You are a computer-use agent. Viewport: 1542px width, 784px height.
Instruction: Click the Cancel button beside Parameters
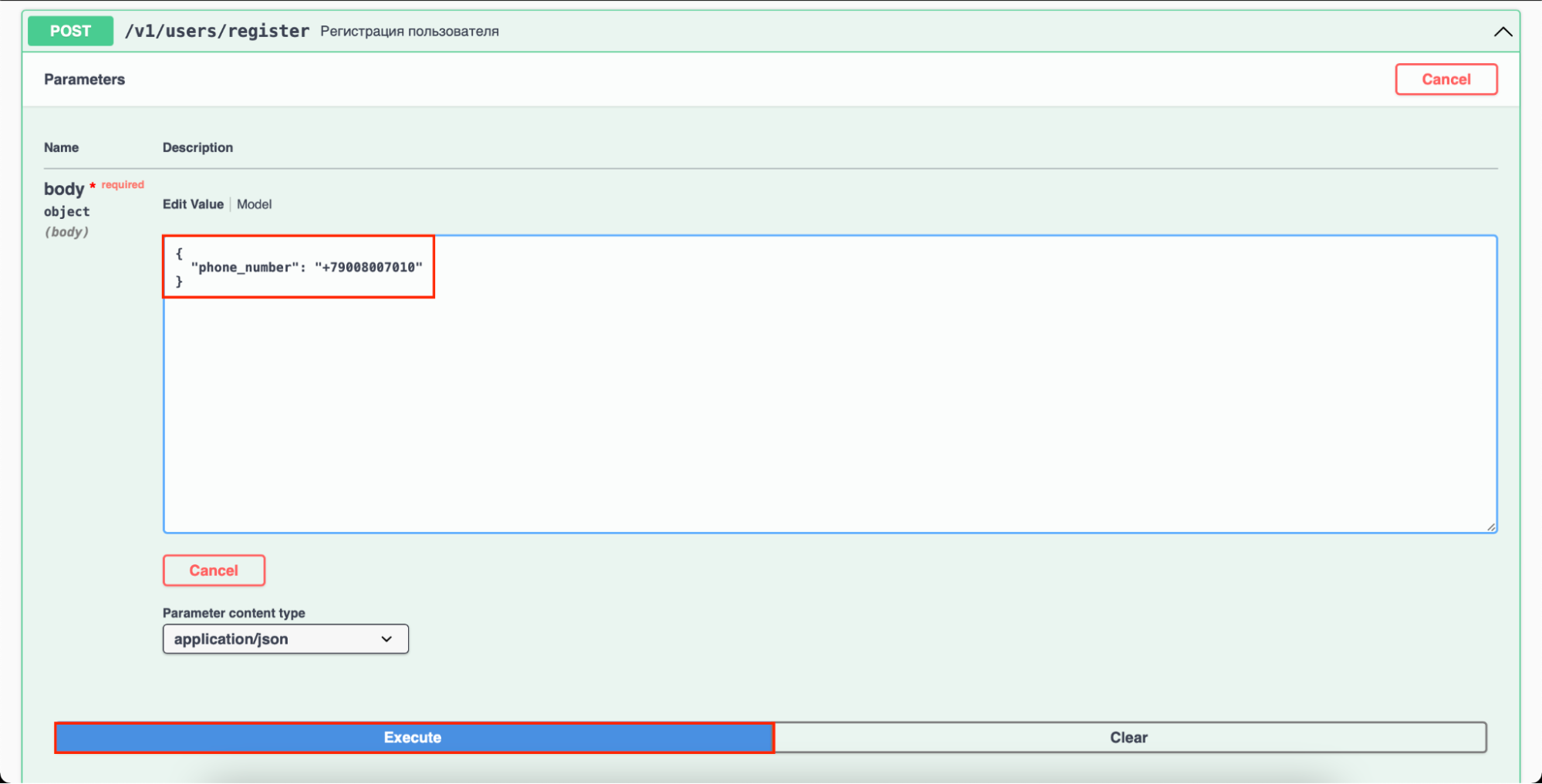coord(1446,79)
